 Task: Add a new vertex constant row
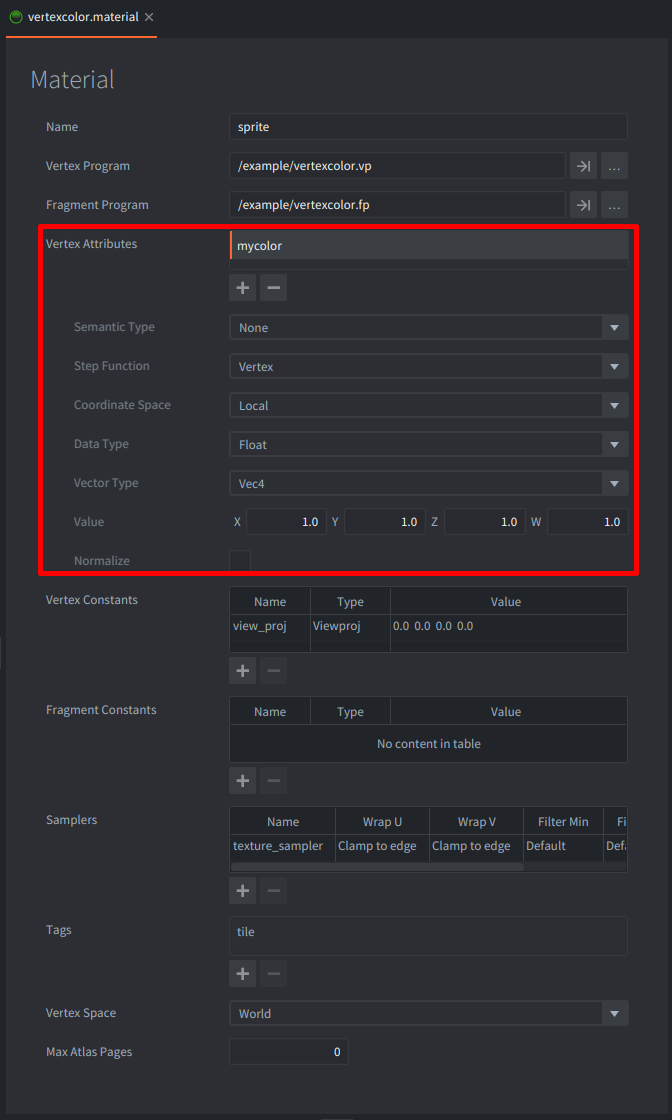242,670
